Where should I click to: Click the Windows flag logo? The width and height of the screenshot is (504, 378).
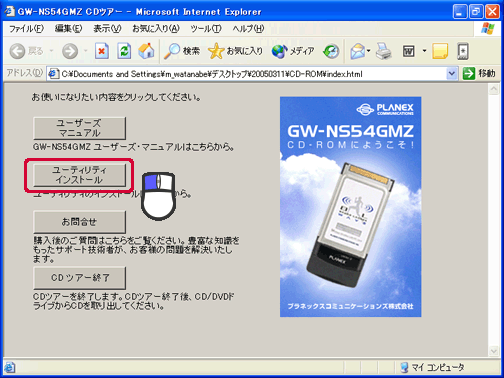[x=488, y=29]
